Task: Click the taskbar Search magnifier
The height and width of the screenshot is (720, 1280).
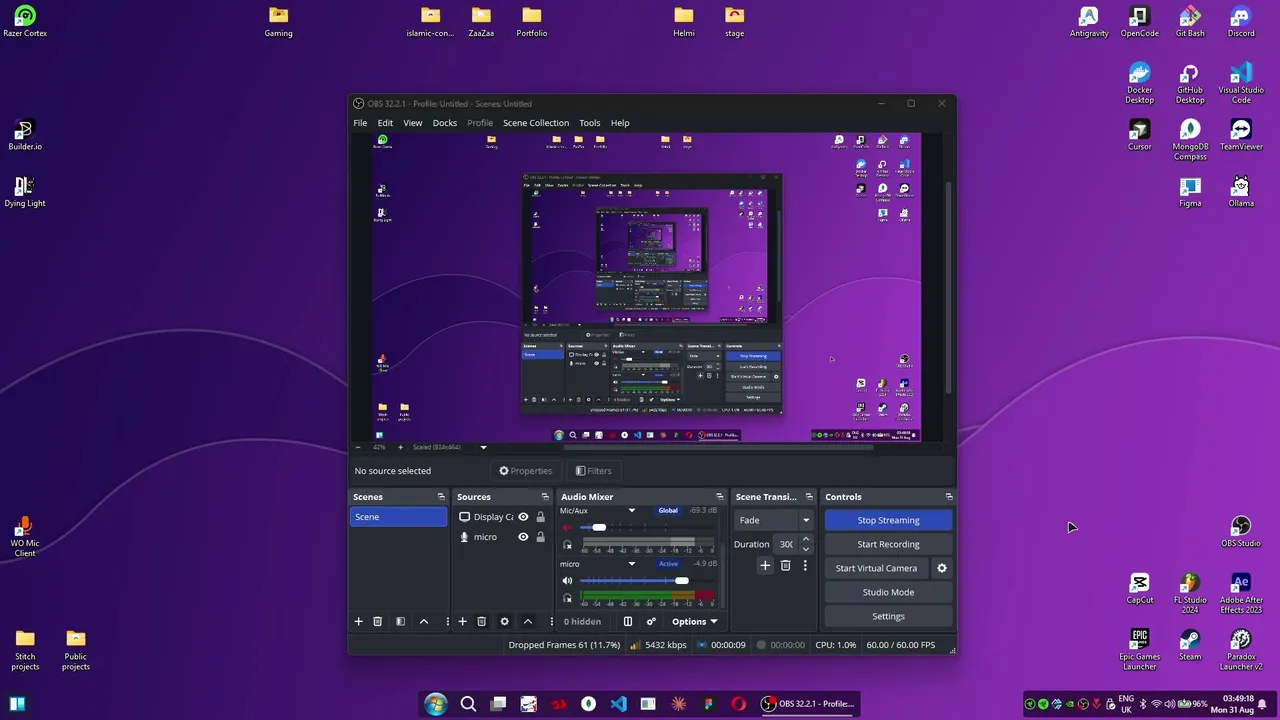Action: tap(468, 704)
